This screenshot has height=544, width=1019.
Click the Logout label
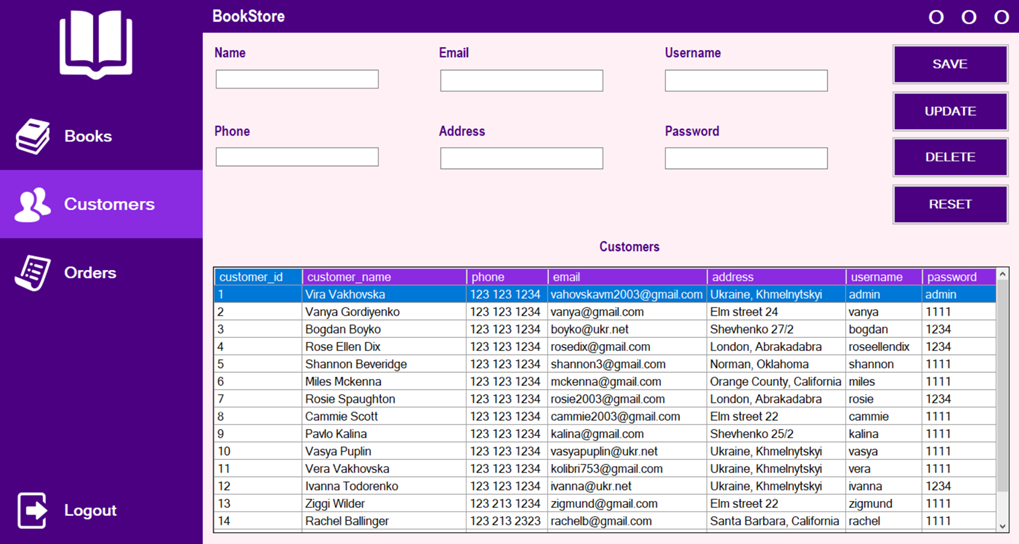90,510
